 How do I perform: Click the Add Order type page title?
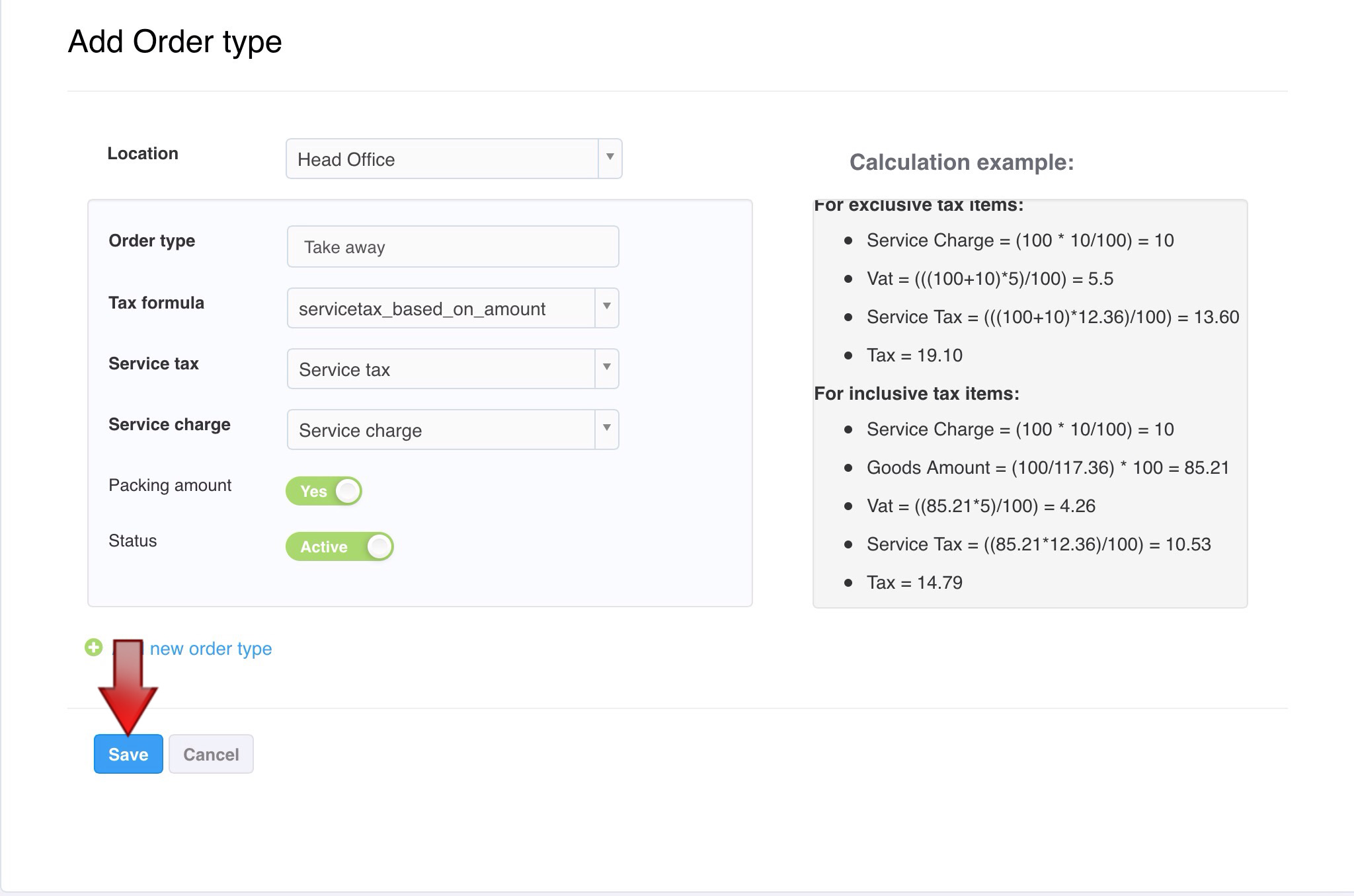pos(175,42)
